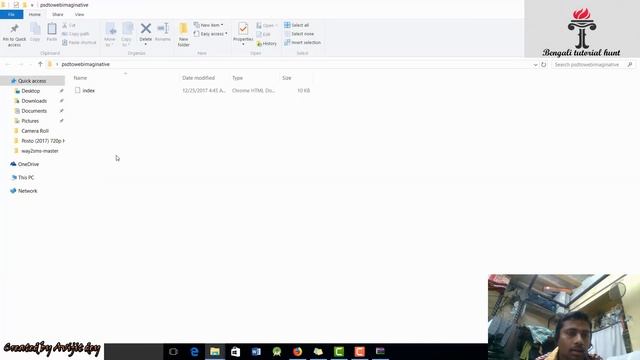Open Desktop in the navigation pane

pyautogui.click(x=31, y=91)
